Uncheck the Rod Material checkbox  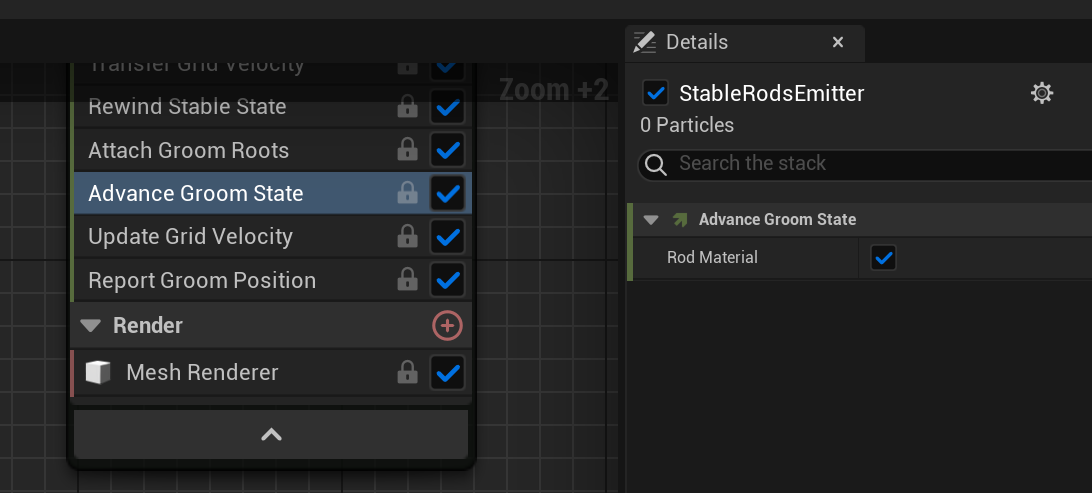point(883,258)
